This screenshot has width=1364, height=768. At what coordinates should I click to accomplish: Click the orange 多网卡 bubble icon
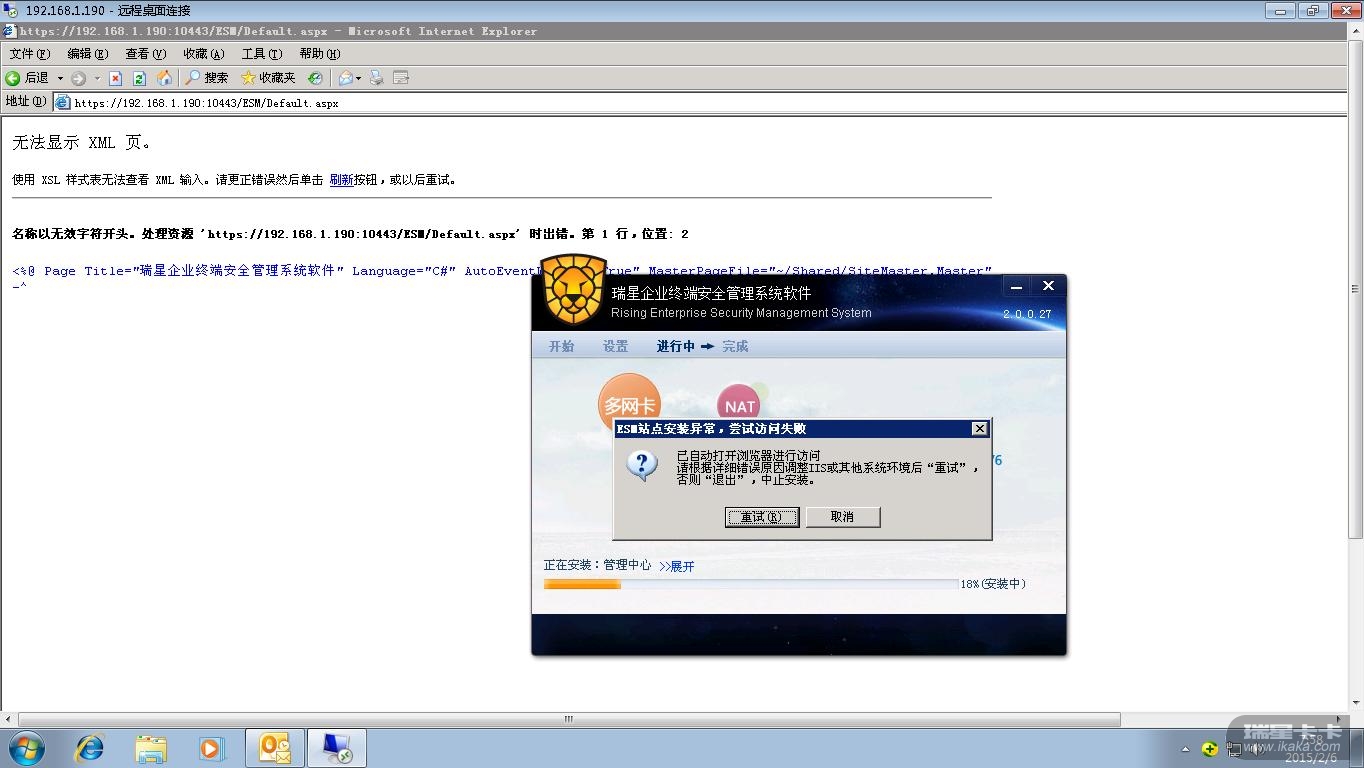[x=630, y=402]
